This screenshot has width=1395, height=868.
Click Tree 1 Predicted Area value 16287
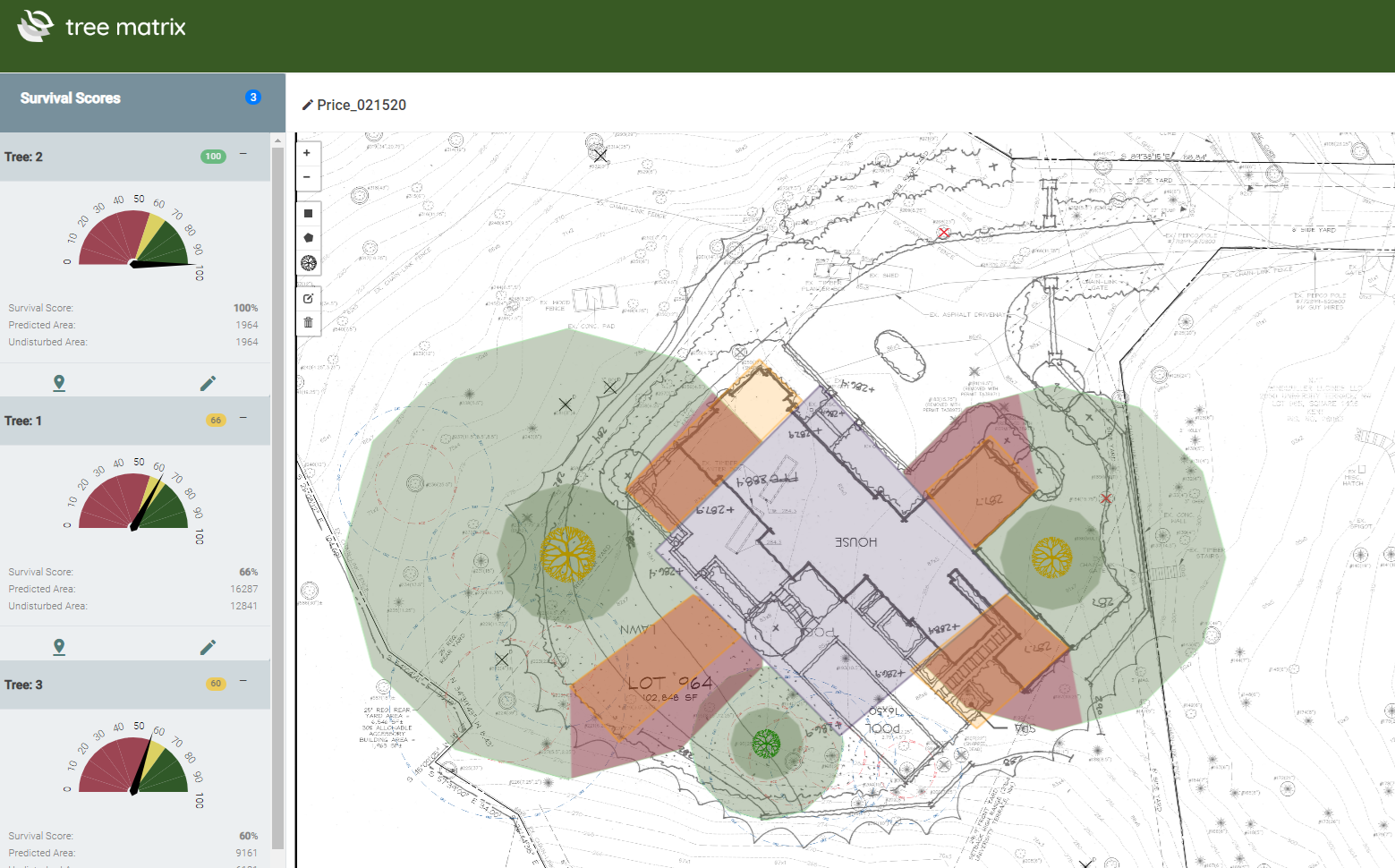(243, 589)
